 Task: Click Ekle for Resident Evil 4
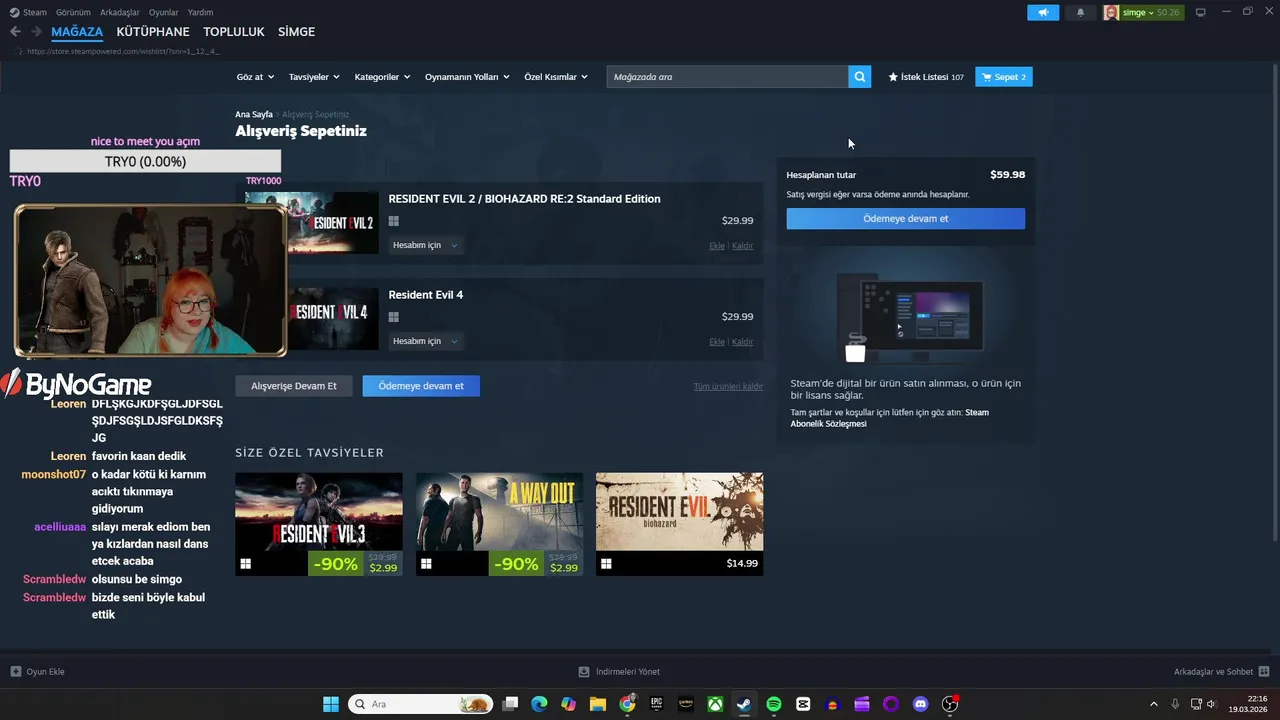[x=717, y=342]
